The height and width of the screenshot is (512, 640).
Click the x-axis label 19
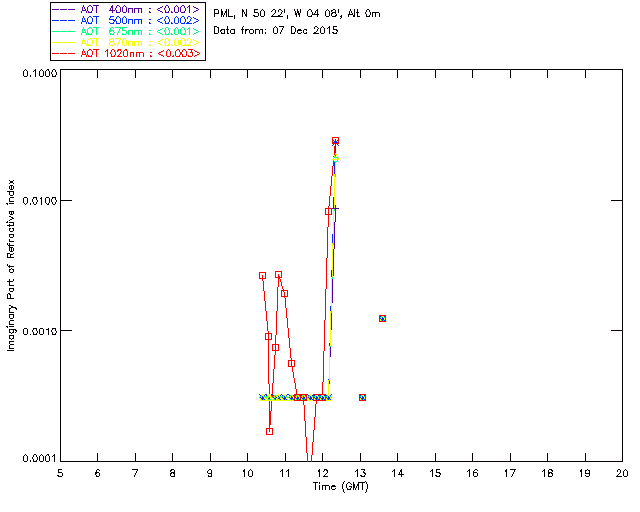(x=585, y=473)
